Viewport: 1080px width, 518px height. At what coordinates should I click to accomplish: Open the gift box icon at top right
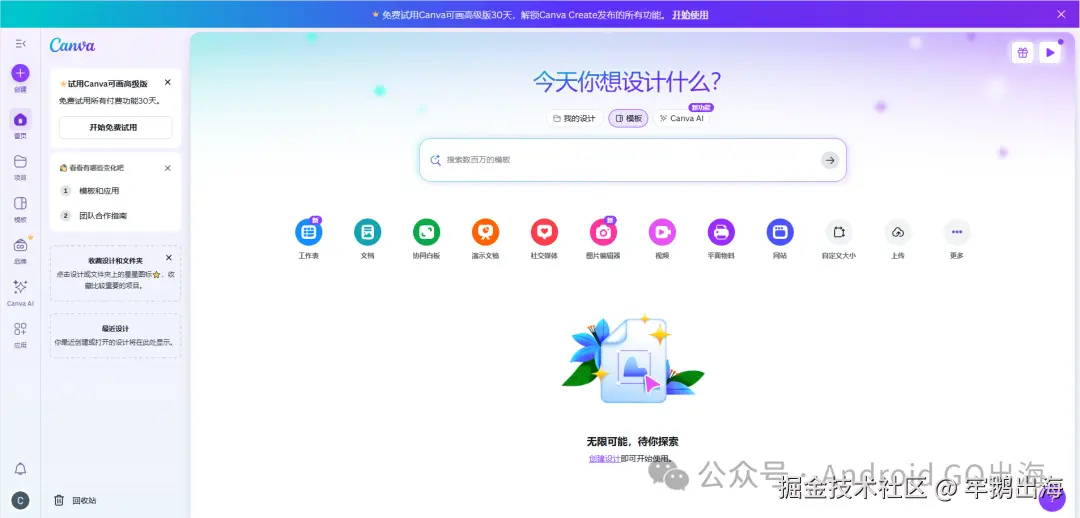click(x=1022, y=52)
